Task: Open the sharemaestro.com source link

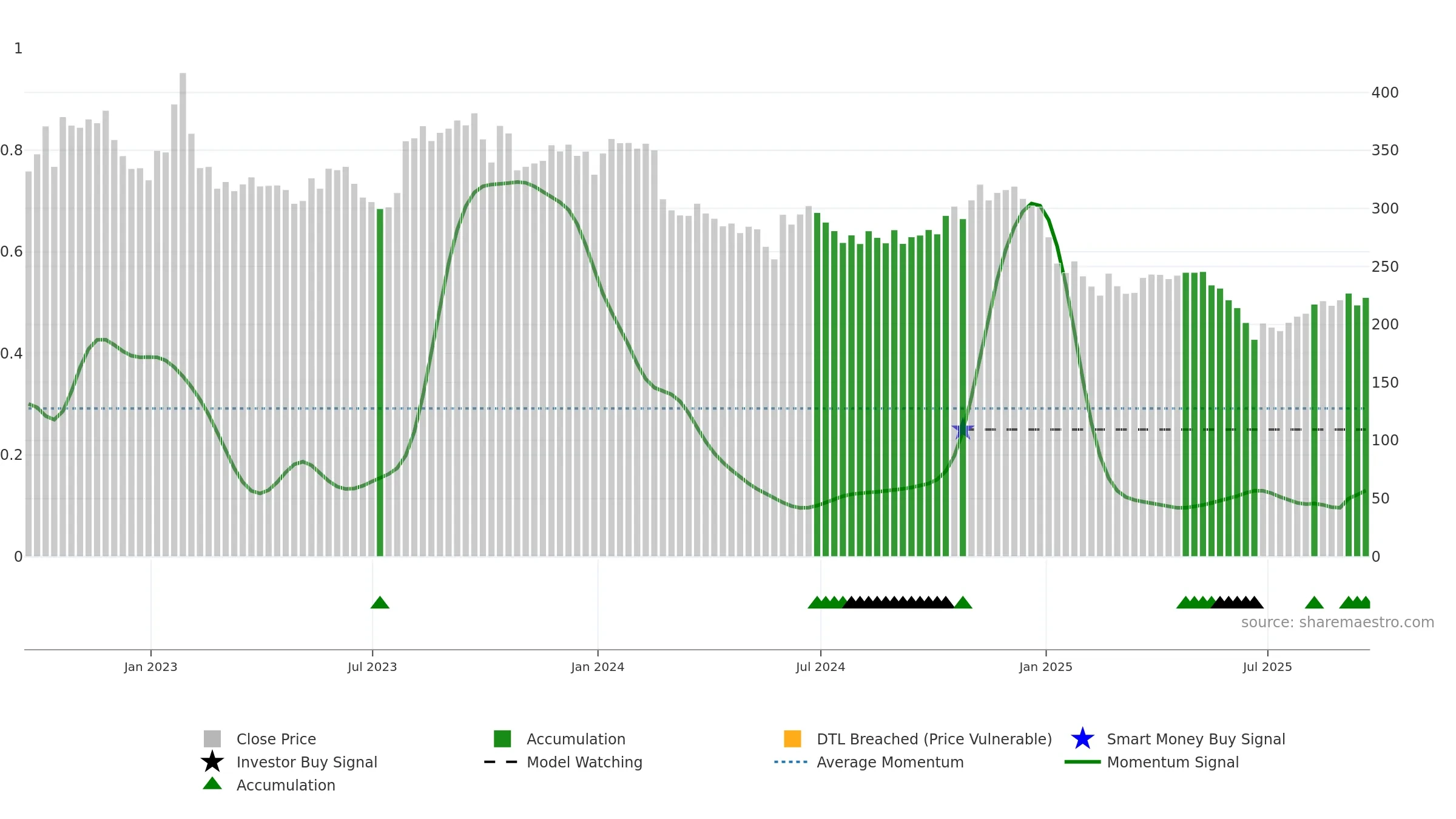Action: (x=1338, y=622)
